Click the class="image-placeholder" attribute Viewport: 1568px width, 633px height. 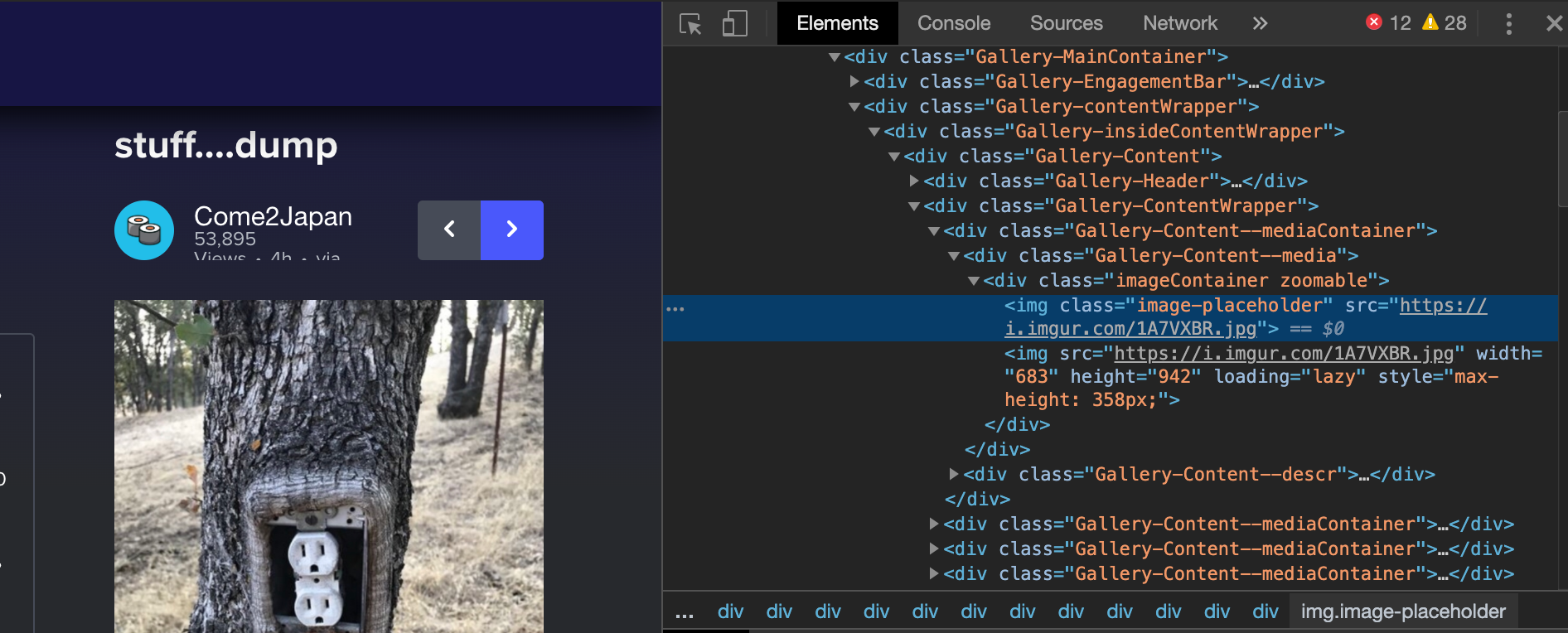[x=1196, y=306]
